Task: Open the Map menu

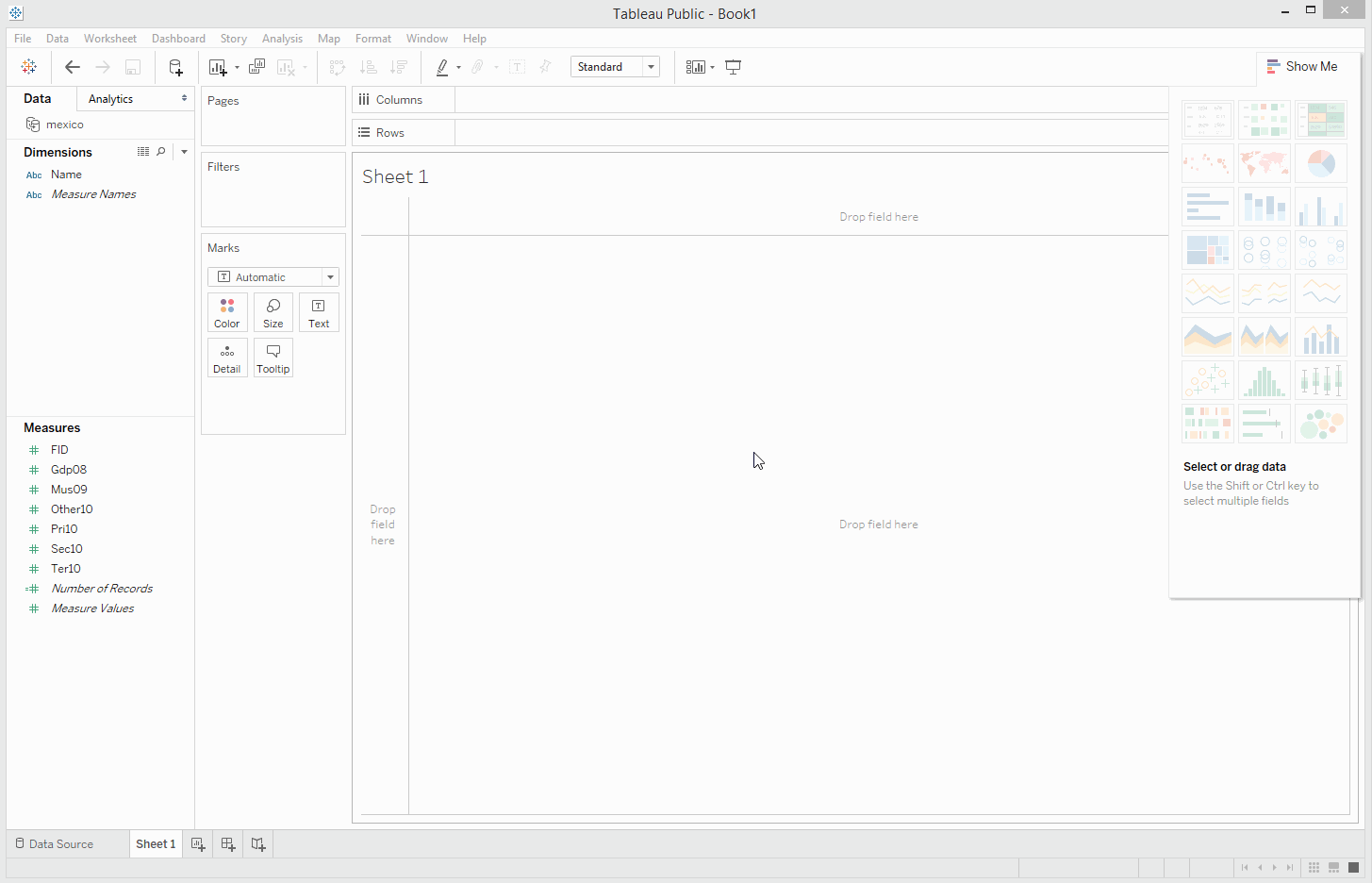Action: 329,39
